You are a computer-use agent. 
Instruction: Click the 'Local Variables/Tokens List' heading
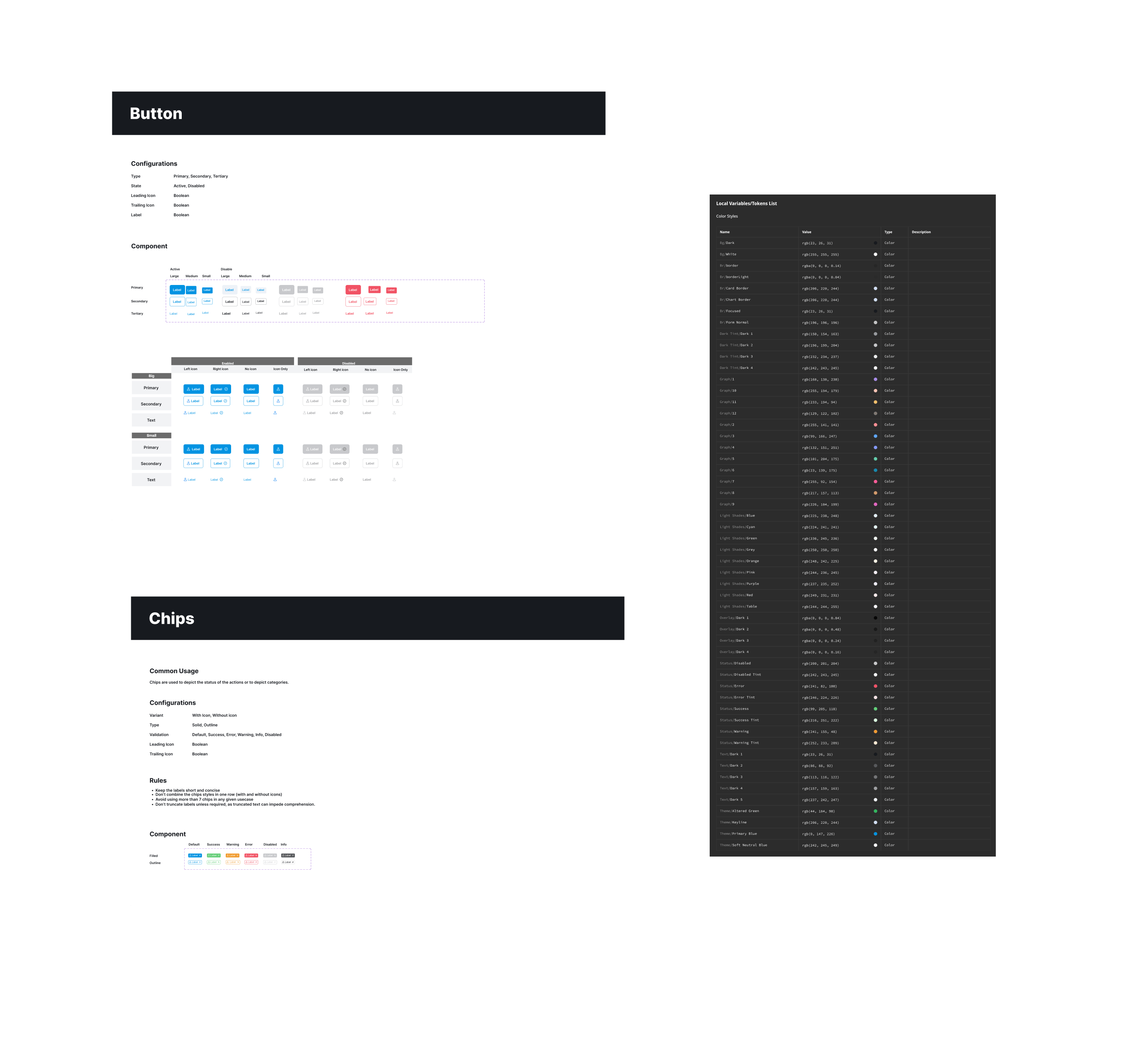(x=746, y=204)
